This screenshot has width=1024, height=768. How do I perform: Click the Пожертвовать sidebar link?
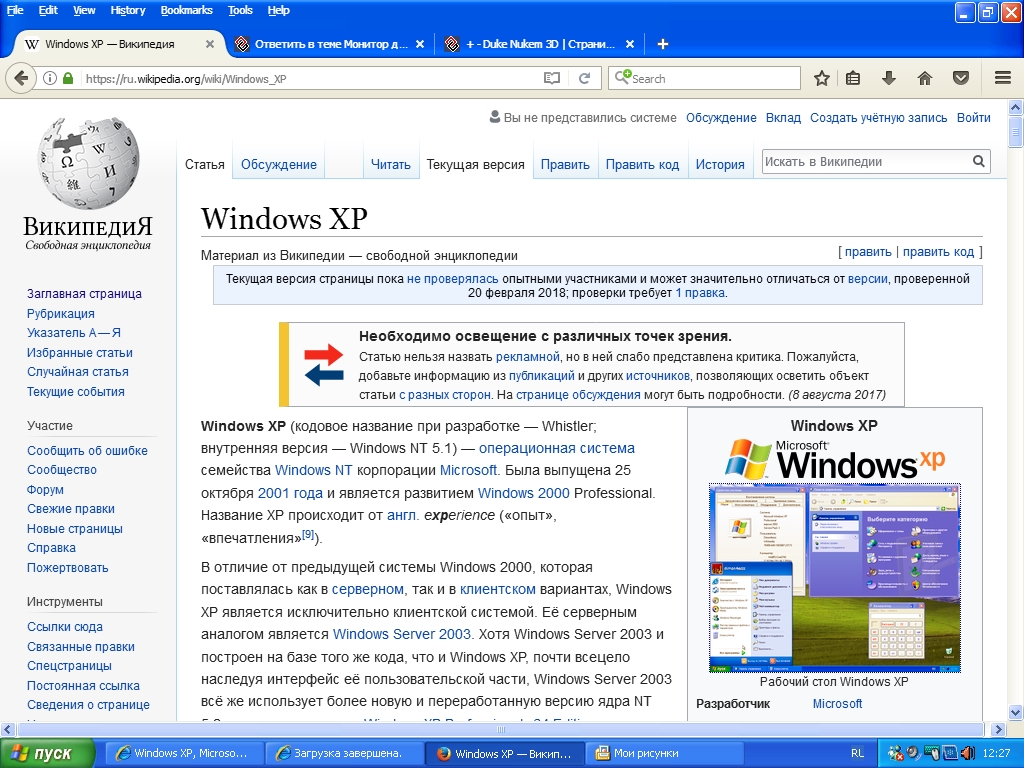tap(67, 568)
